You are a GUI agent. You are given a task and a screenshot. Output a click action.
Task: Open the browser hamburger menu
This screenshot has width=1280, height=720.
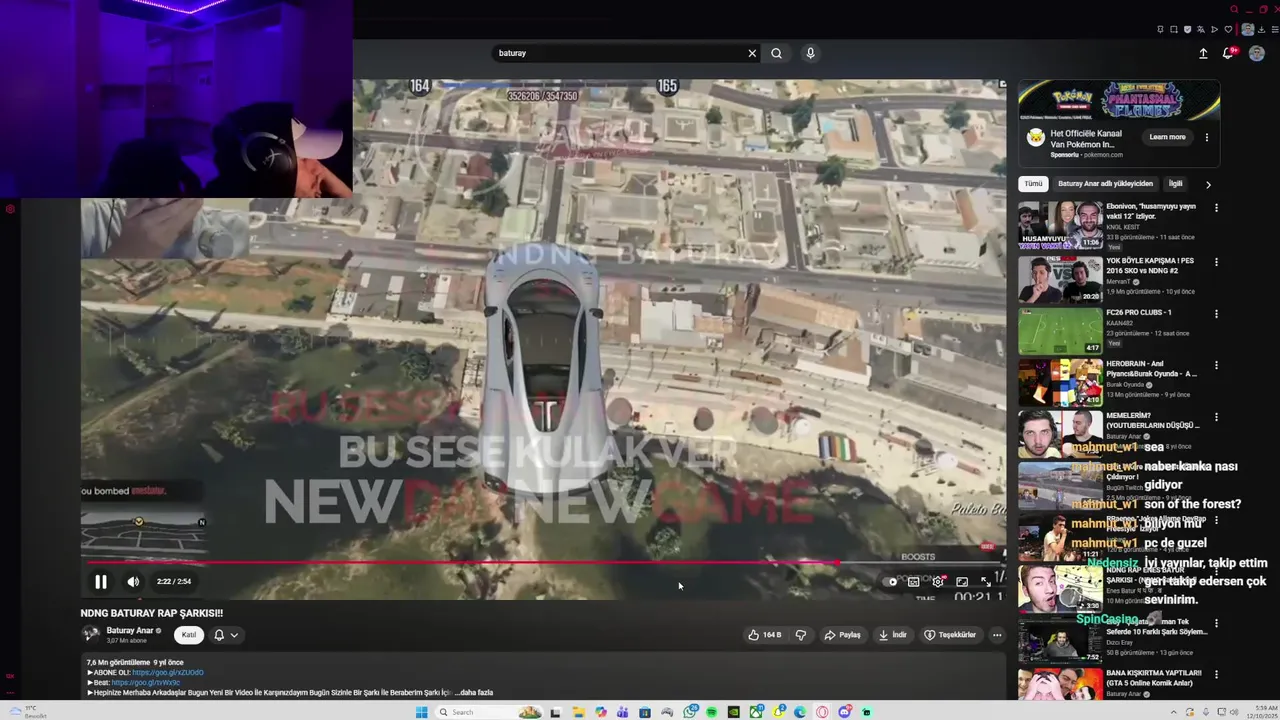click(x=1275, y=29)
